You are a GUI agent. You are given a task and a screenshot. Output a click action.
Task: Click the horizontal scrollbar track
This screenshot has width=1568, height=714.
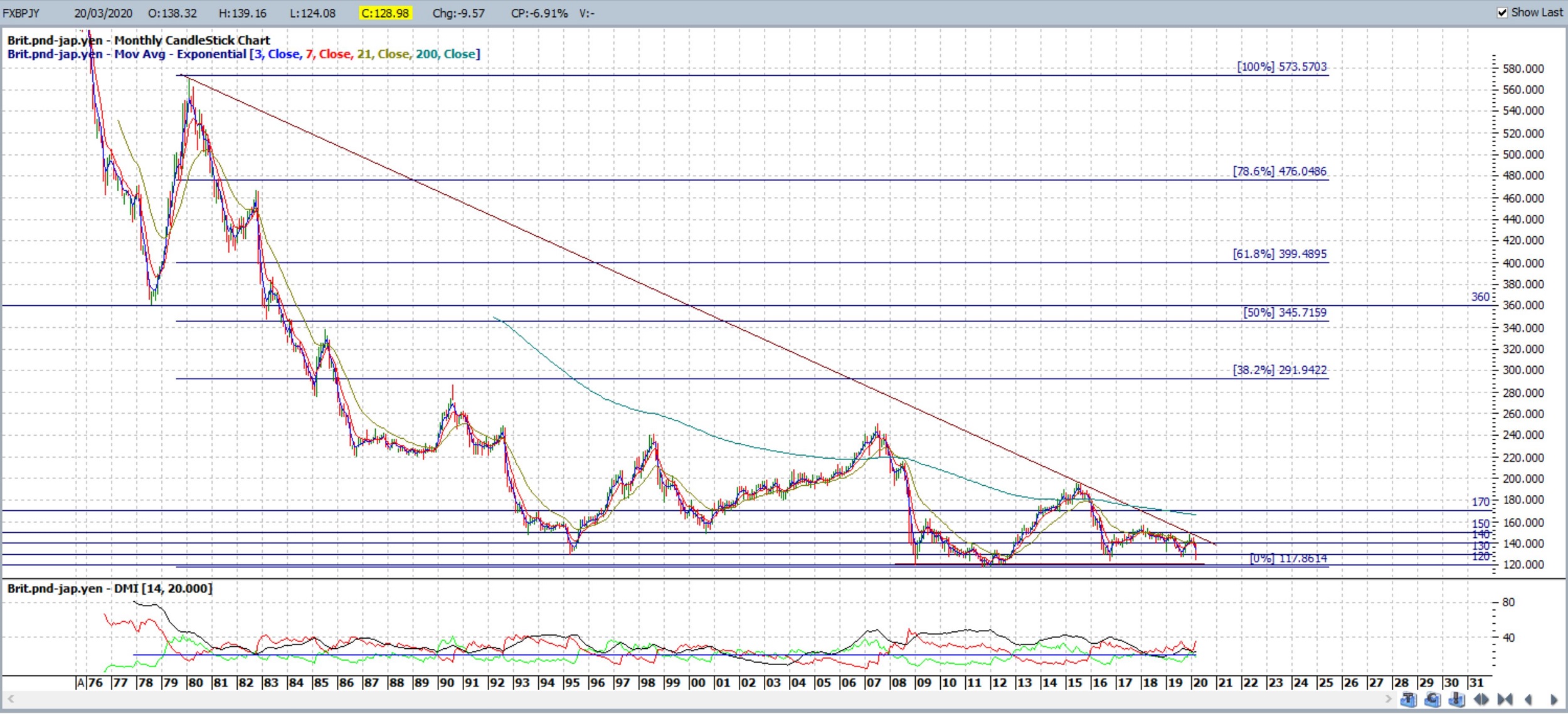click(699, 699)
